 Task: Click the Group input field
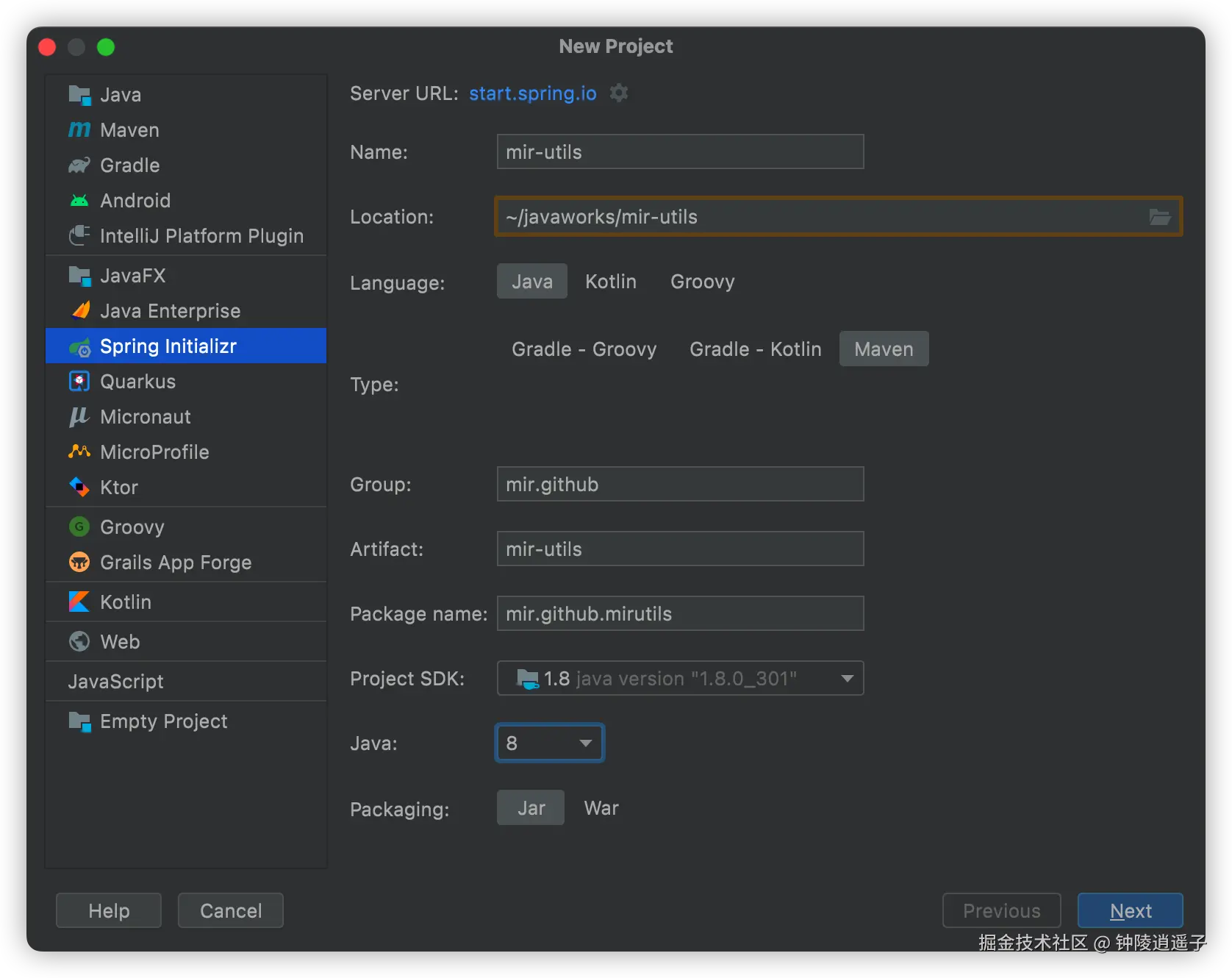[x=680, y=485]
